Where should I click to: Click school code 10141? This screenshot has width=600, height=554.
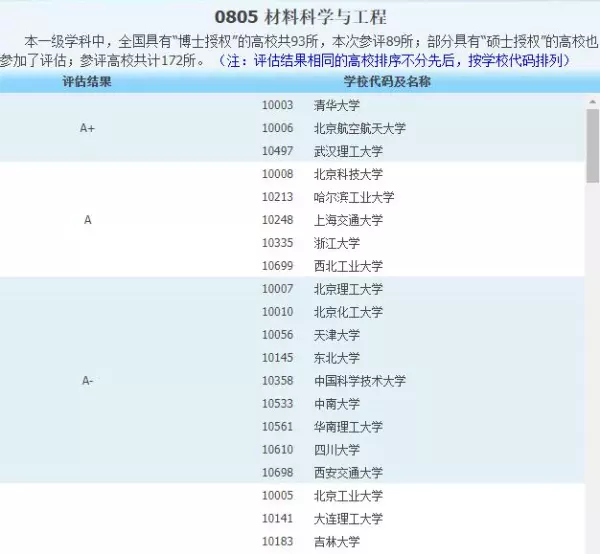click(x=277, y=518)
